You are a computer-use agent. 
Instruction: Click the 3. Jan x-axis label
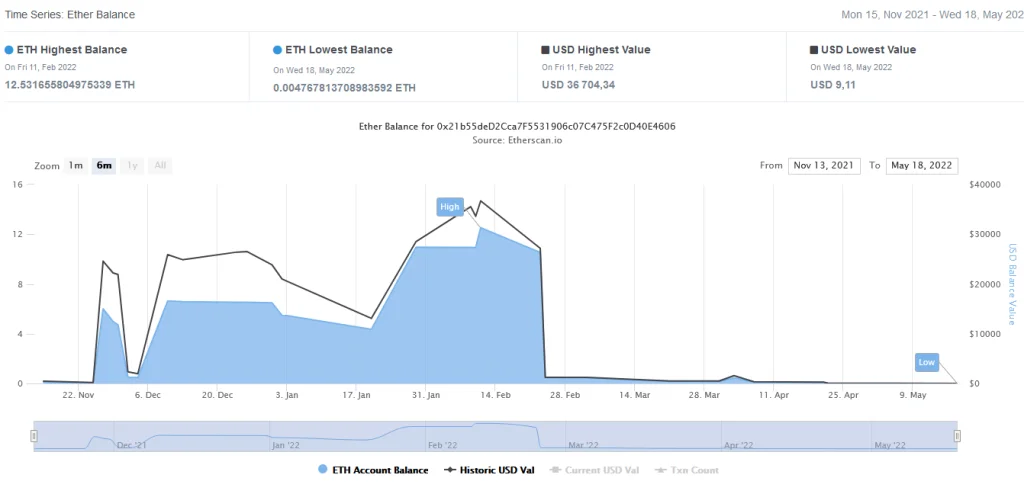[x=287, y=395]
